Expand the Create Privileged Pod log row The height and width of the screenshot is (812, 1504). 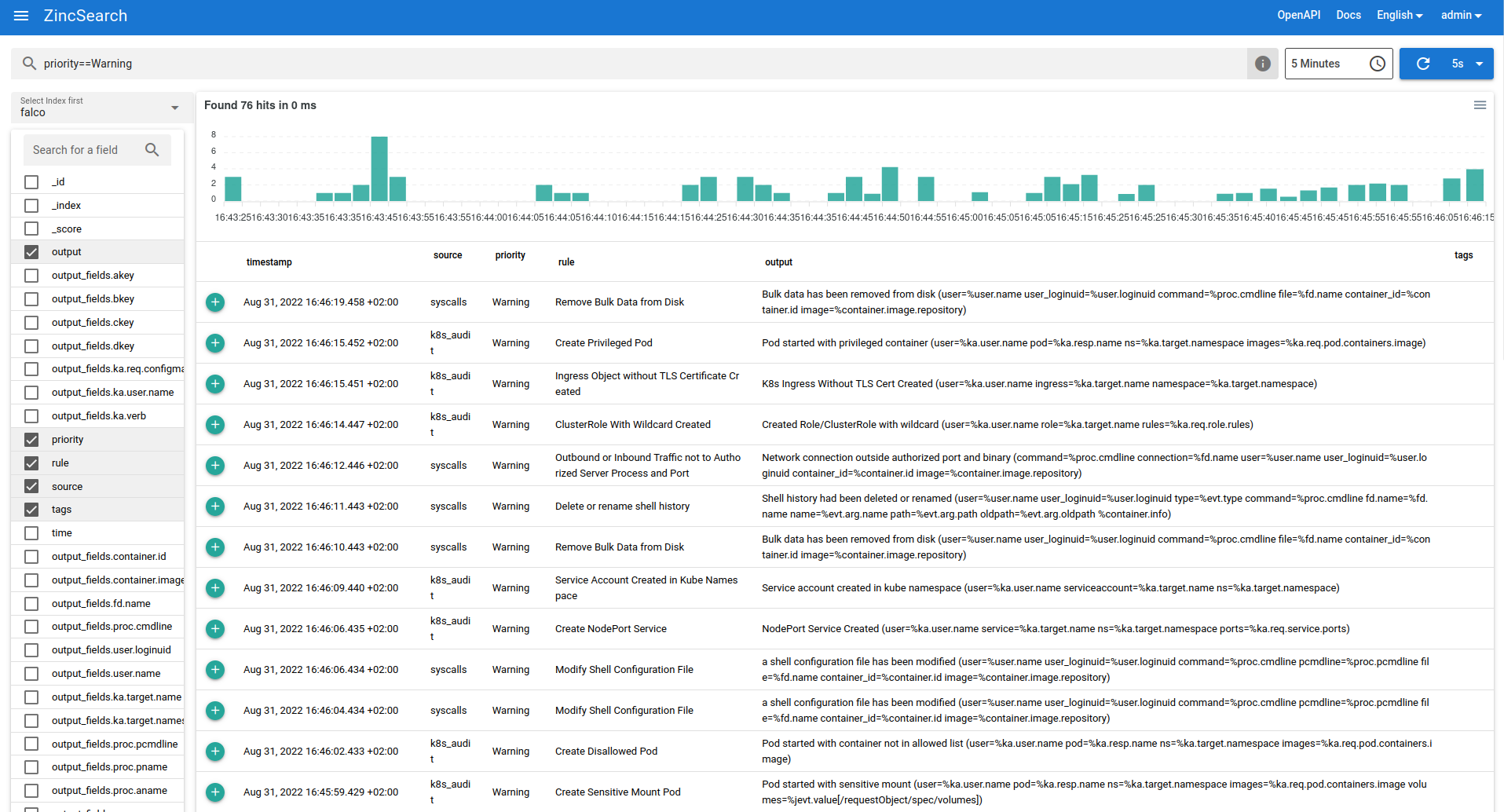(215, 343)
